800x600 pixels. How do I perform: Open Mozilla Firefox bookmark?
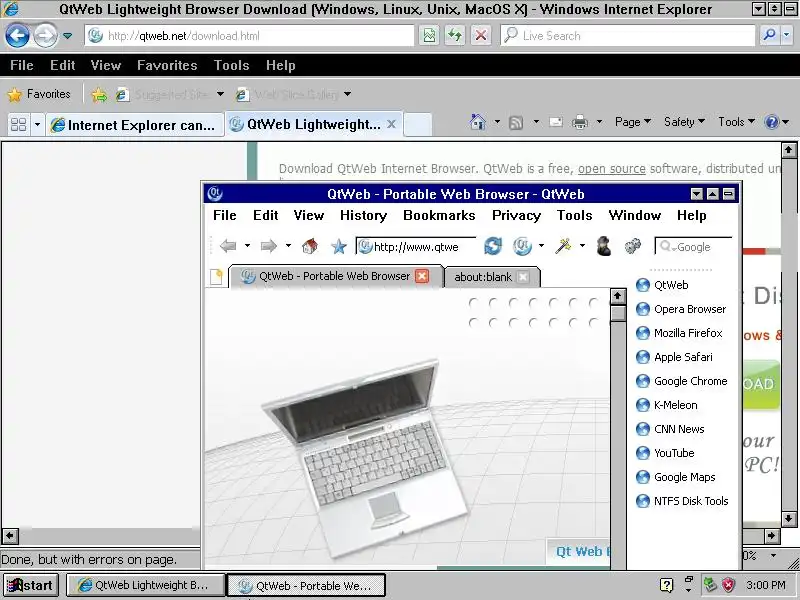tap(679, 333)
